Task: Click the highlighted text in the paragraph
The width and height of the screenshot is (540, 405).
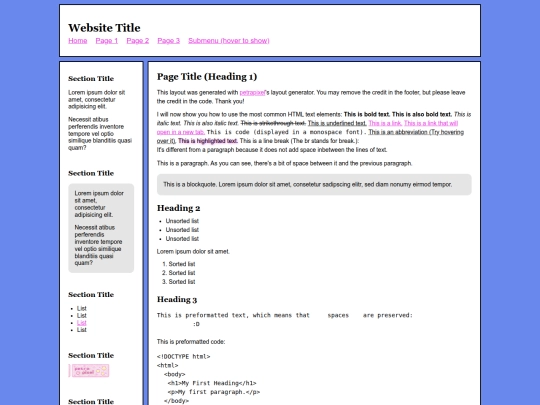Action: pyautogui.click(x=208, y=141)
